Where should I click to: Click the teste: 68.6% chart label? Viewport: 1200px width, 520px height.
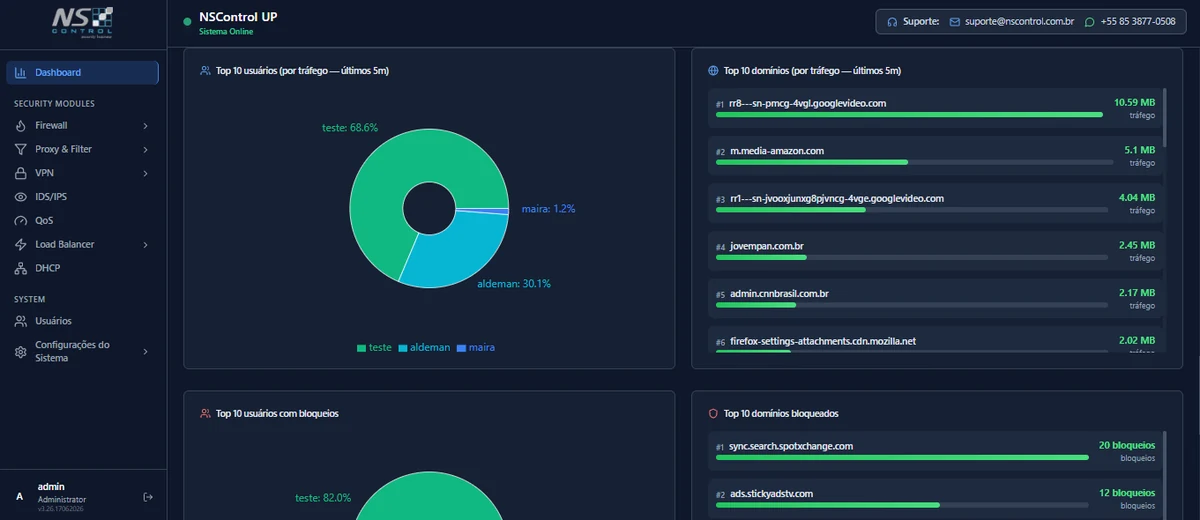coord(349,128)
